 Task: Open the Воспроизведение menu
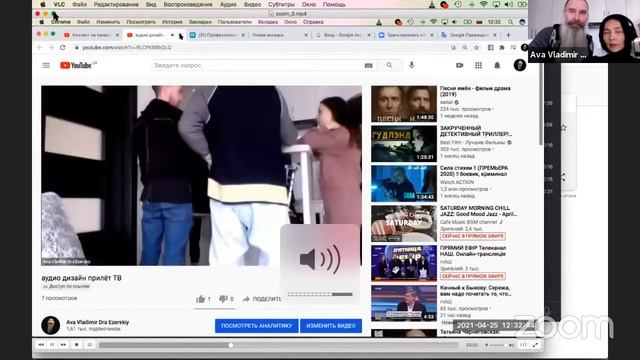coord(188,4)
